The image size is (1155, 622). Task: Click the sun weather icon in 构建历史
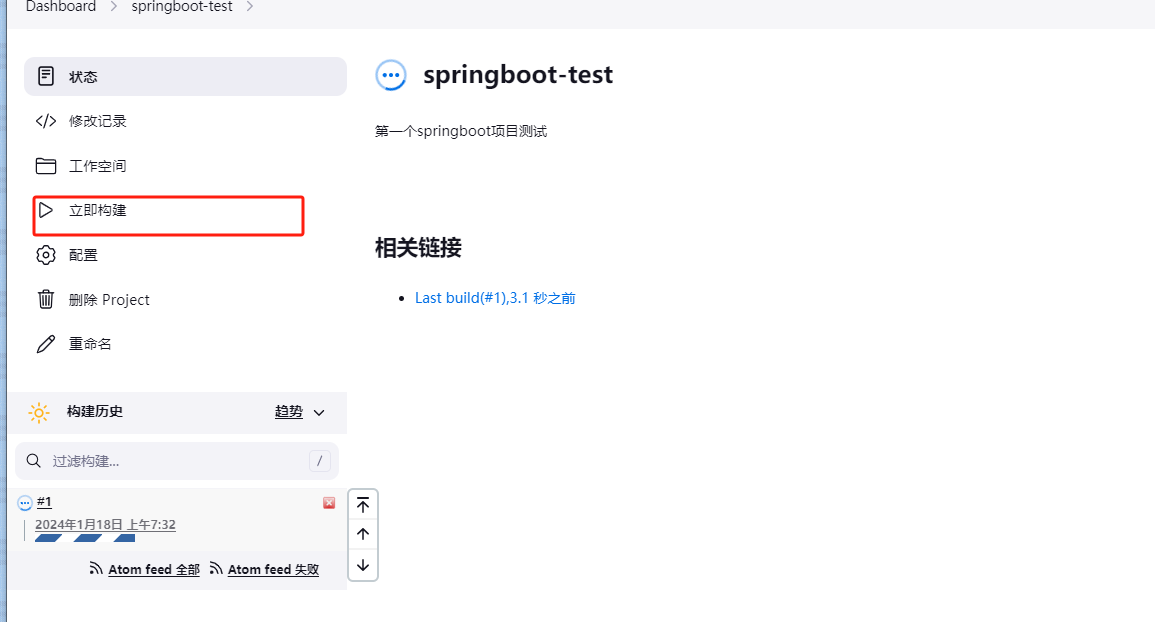(38, 412)
